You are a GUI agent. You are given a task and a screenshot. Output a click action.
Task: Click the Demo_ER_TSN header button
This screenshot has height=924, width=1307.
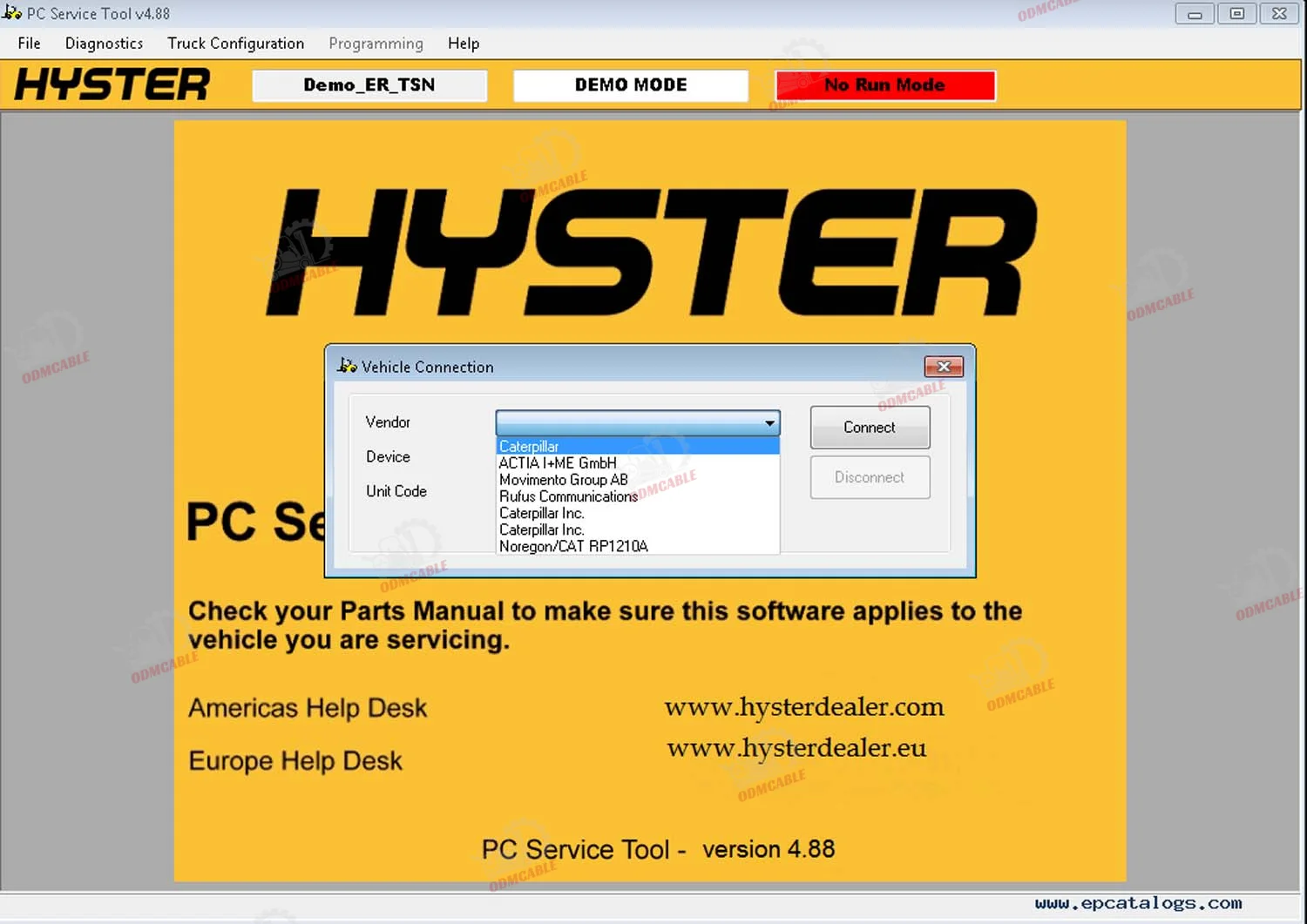[369, 85]
